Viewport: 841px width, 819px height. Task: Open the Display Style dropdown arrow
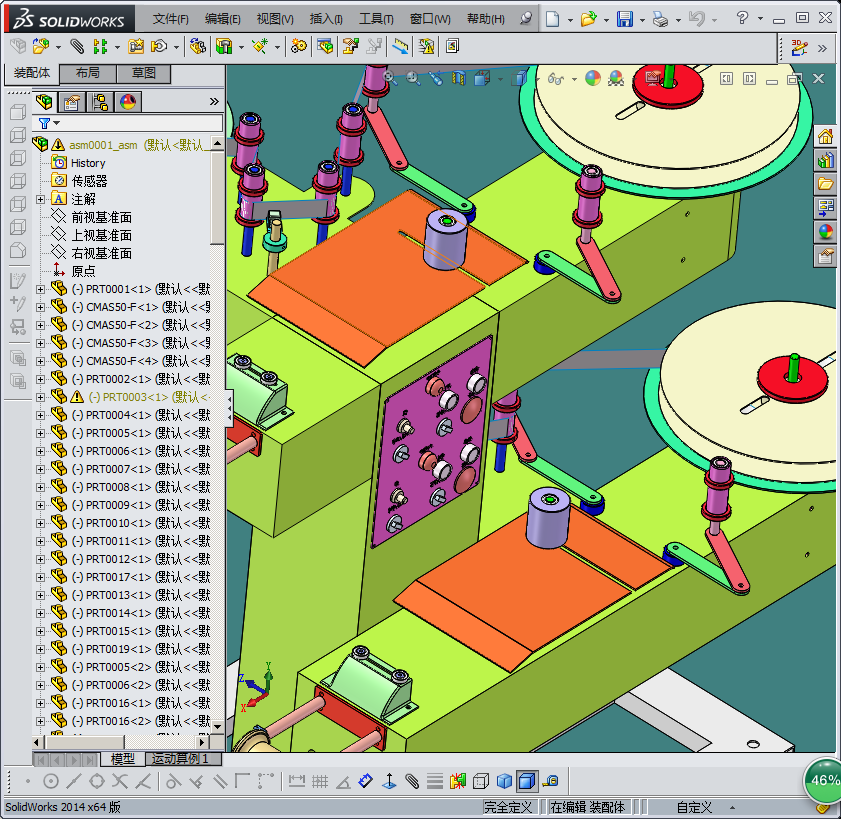538,79
